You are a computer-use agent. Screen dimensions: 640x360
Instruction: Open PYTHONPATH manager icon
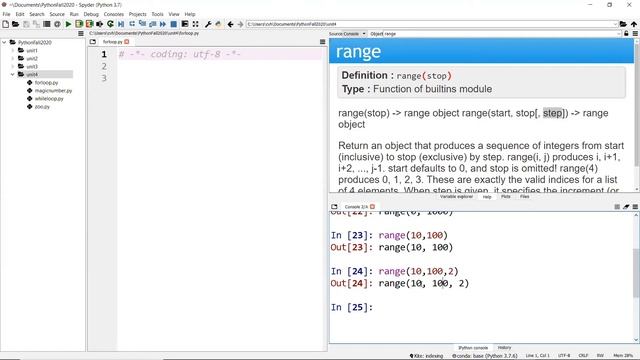pos(218,24)
